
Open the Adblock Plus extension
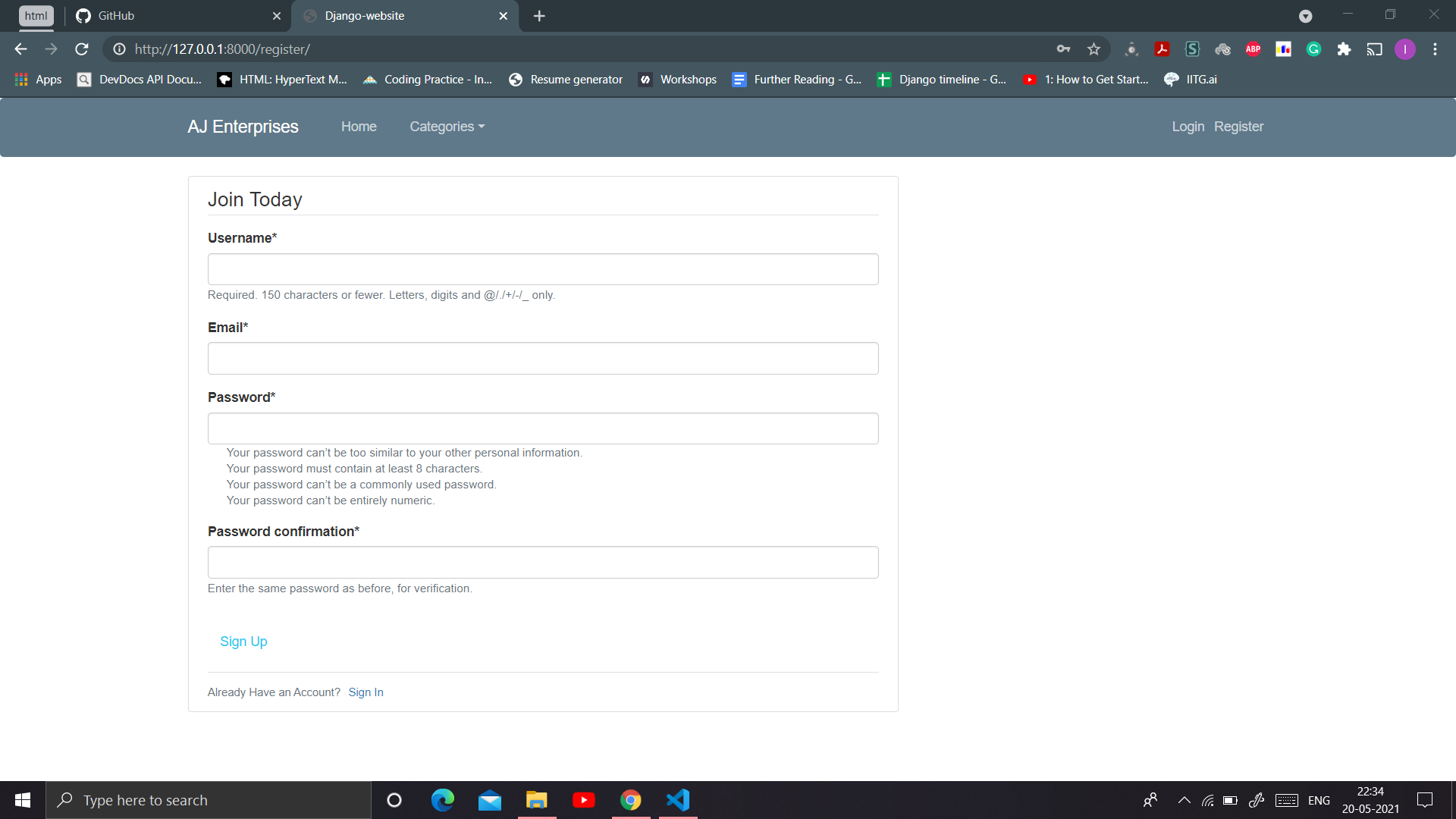[x=1253, y=49]
